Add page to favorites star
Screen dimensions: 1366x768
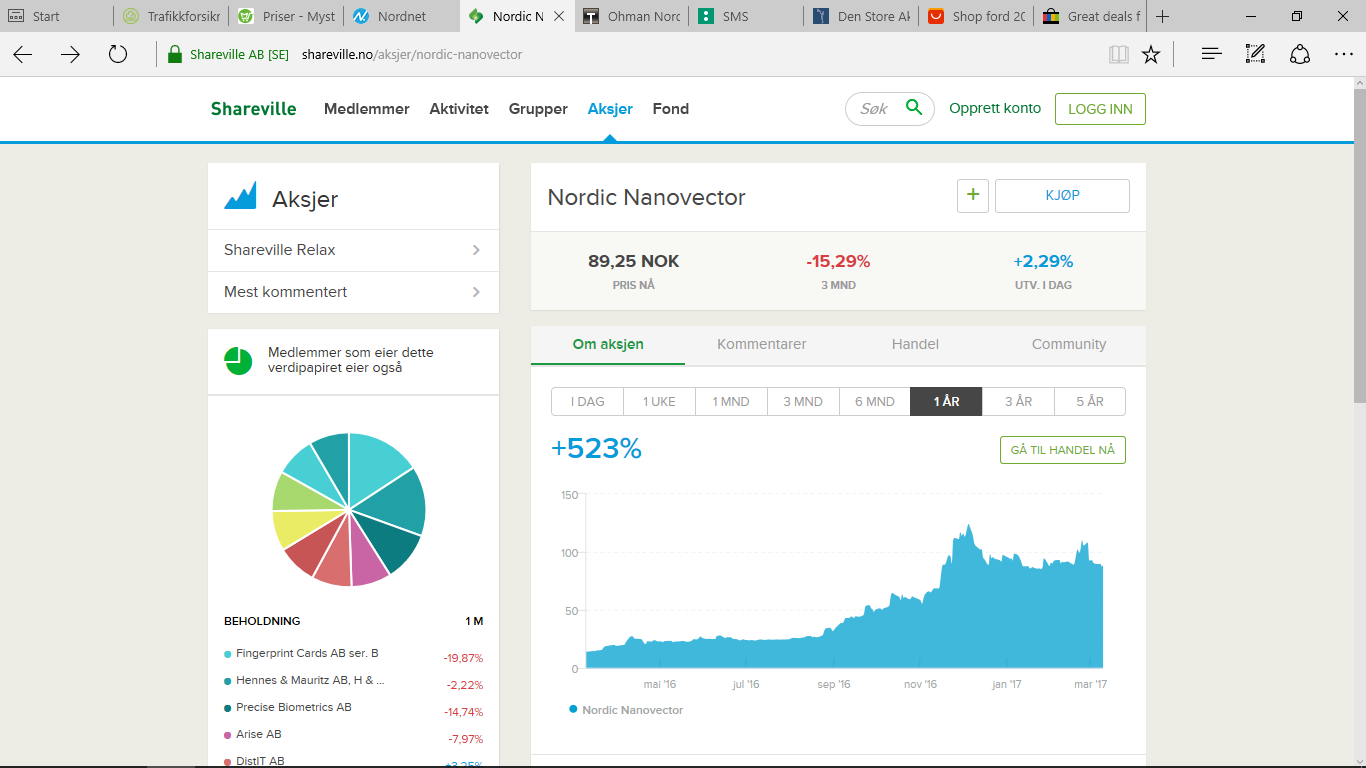pos(1151,54)
